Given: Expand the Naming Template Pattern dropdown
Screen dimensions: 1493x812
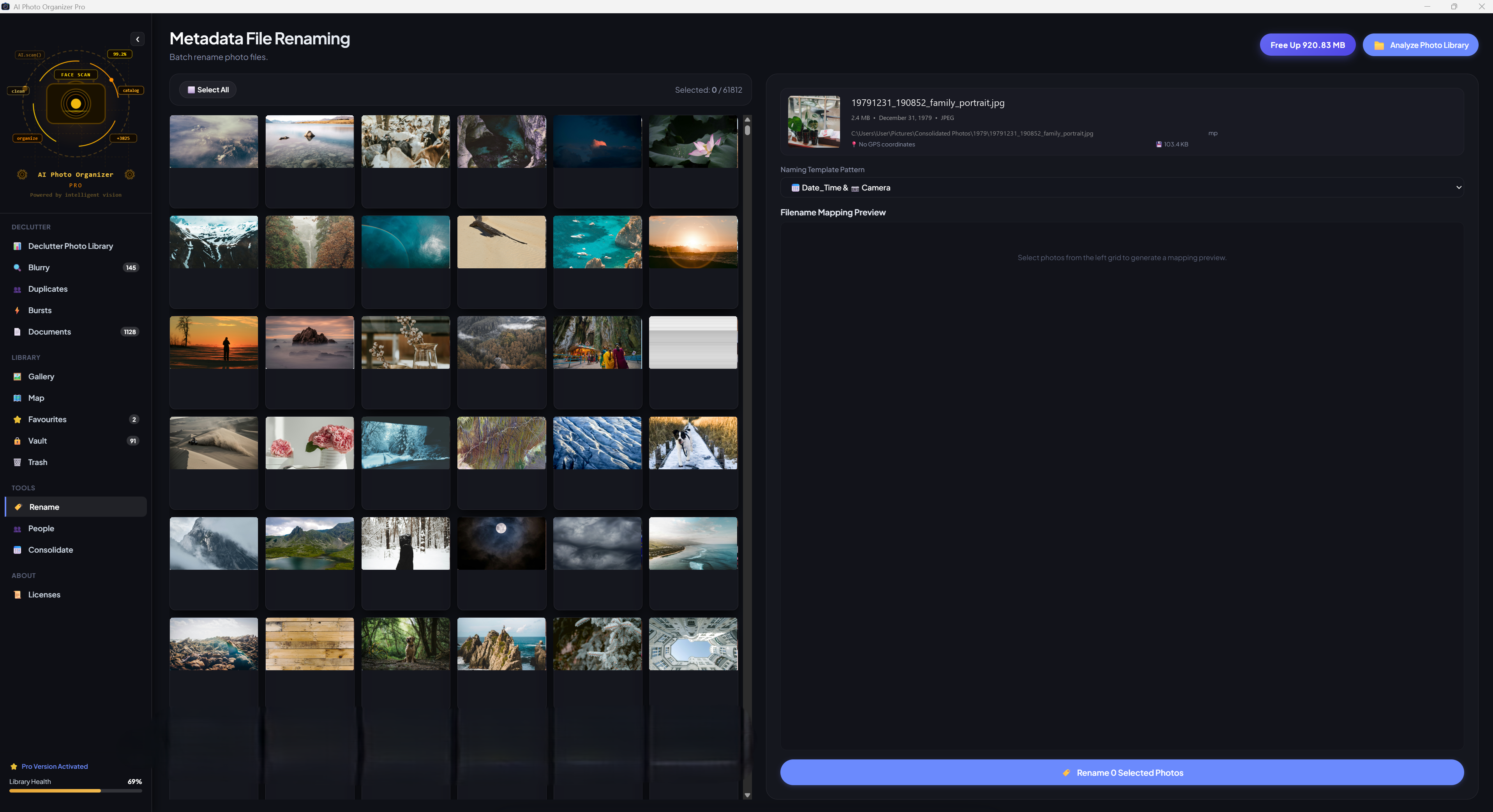Looking at the screenshot, I should [x=1121, y=188].
